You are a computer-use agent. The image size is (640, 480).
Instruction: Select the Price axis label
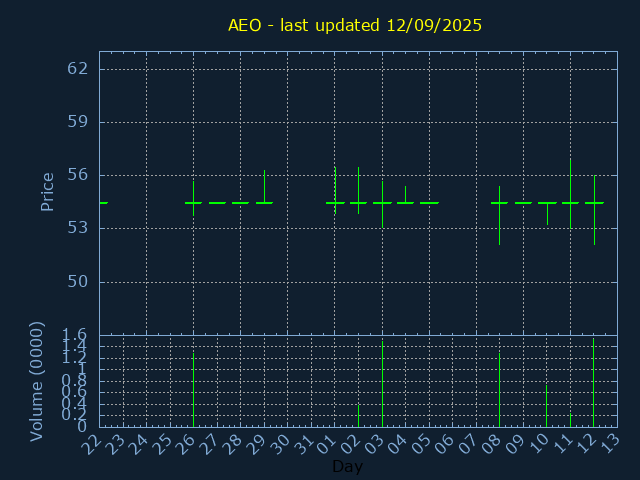(x=47, y=192)
